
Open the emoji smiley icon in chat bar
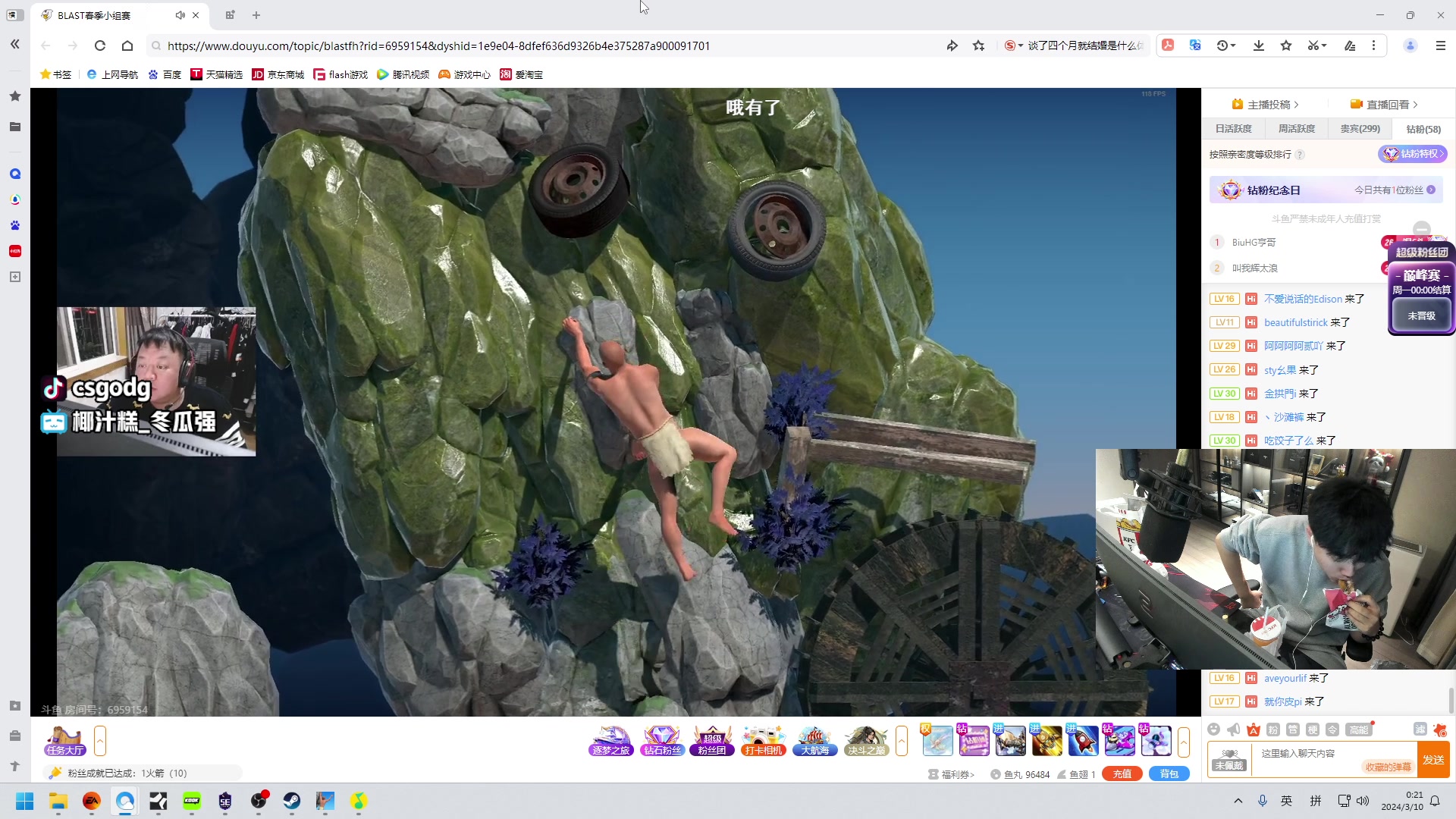point(1214,730)
